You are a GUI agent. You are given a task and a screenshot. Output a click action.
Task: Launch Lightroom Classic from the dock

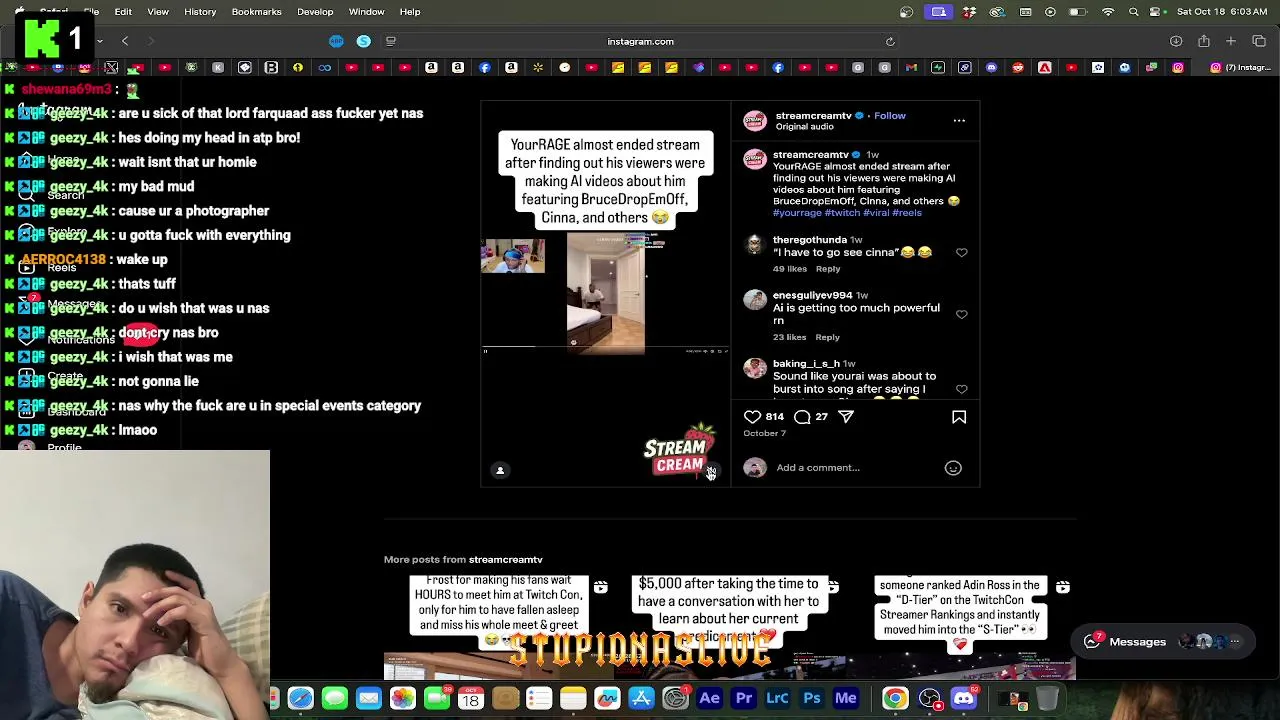click(778, 699)
